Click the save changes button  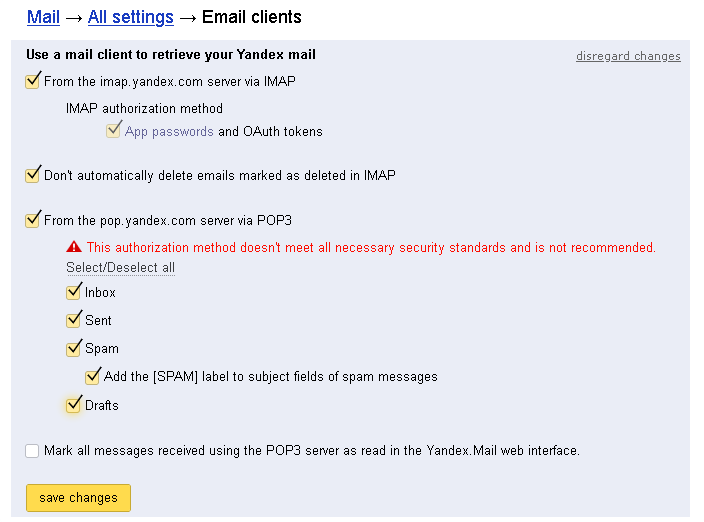78,498
